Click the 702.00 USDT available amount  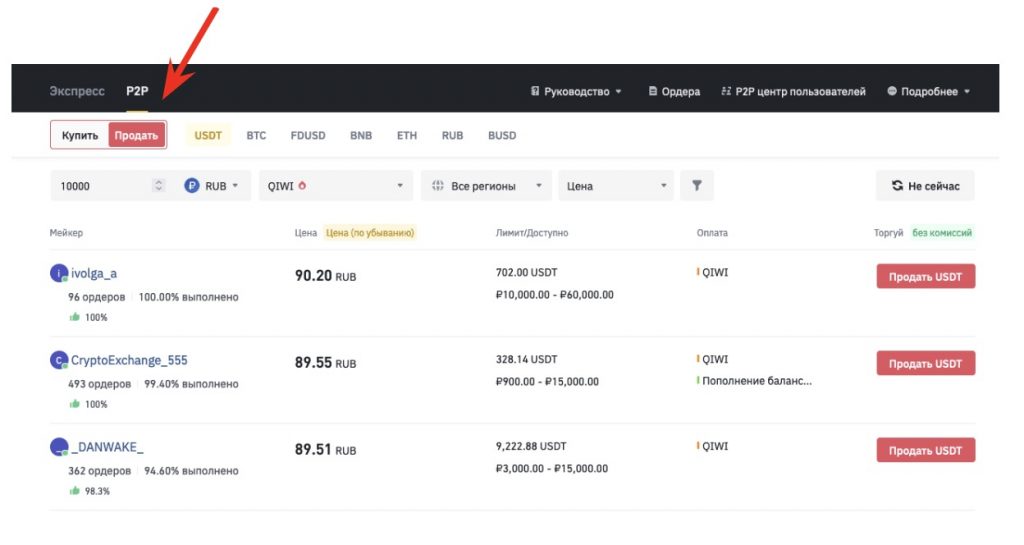coord(526,272)
